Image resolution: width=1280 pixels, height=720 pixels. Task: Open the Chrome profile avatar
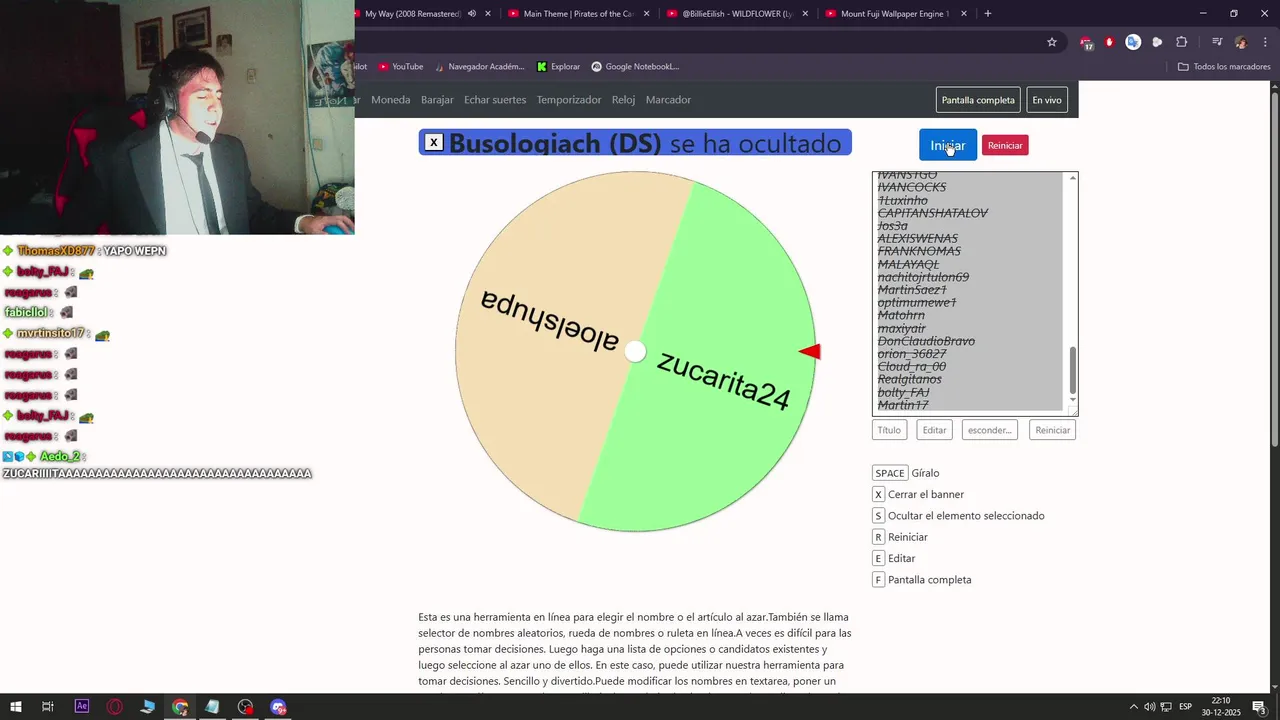(x=1241, y=42)
